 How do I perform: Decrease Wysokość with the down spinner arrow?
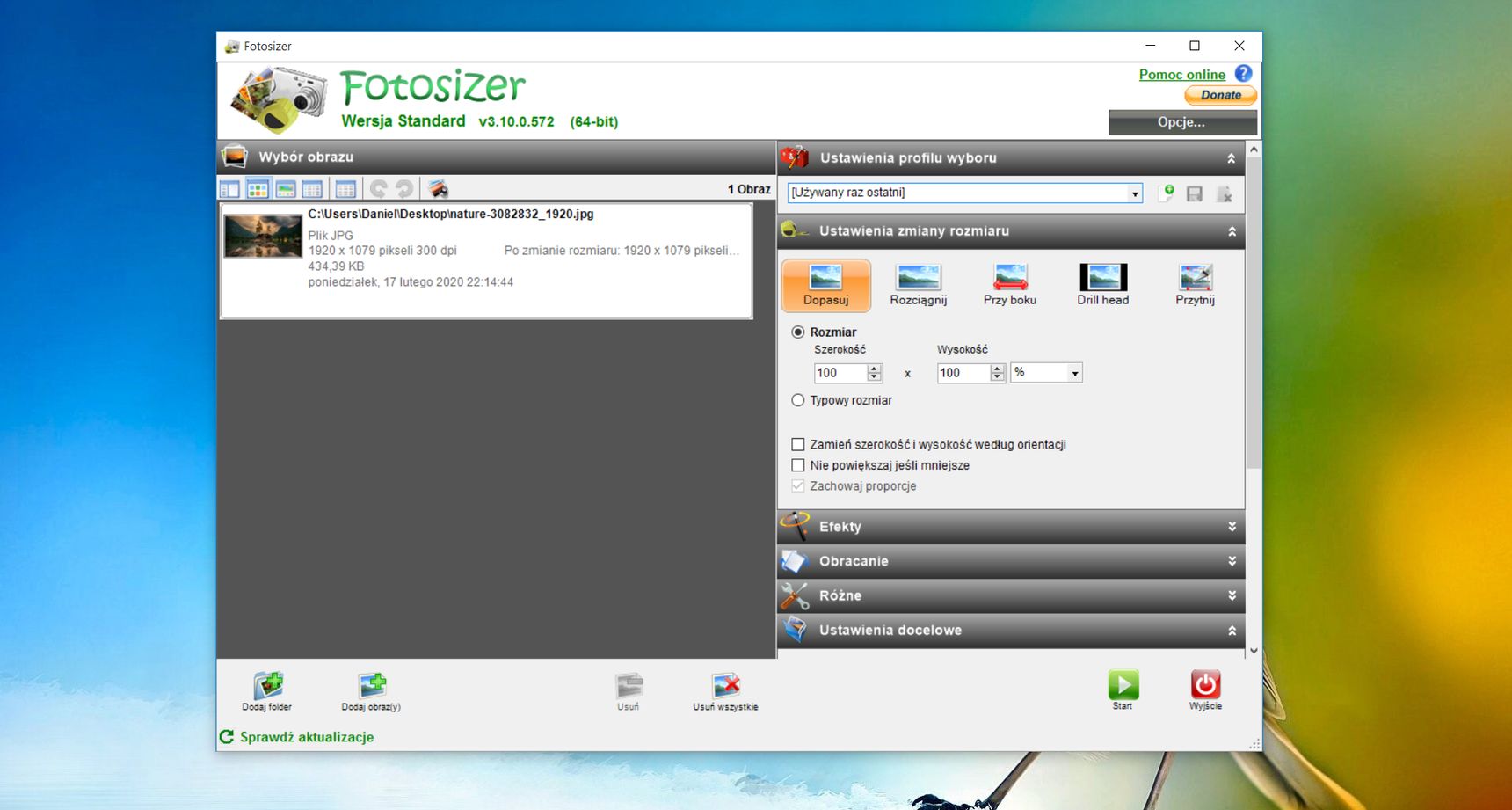point(997,377)
